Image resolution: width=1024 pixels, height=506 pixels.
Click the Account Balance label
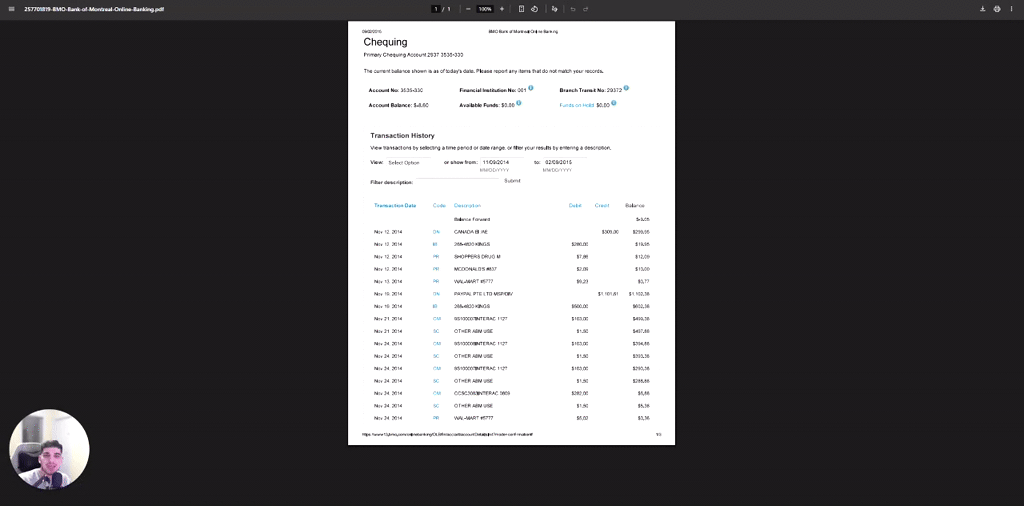[390, 105]
